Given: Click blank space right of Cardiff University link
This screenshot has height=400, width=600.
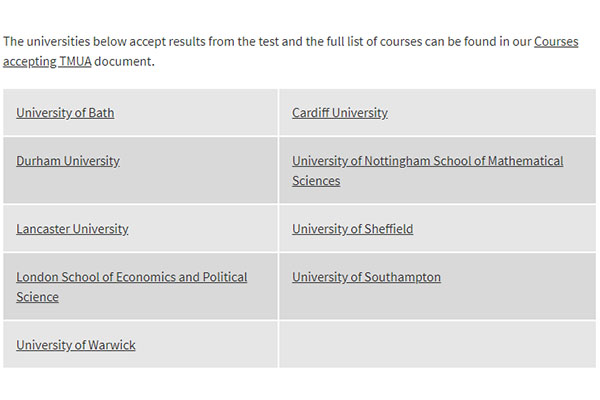Looking at the screenshot, I should [490, 113].
